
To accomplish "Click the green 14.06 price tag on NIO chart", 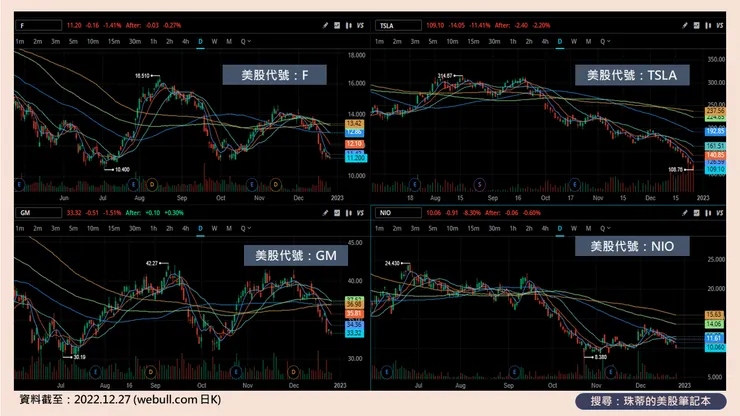I will pyautogui.click(x=714, y=324).
